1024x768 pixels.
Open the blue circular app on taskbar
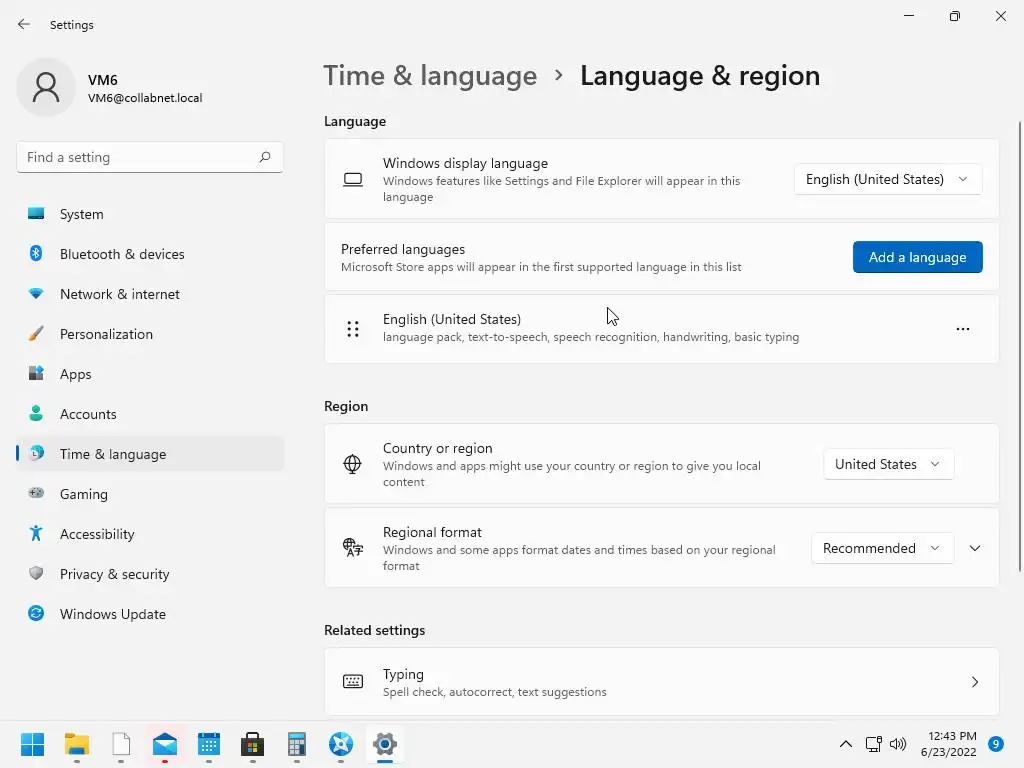pyautogui.click(x=341, y=744)
